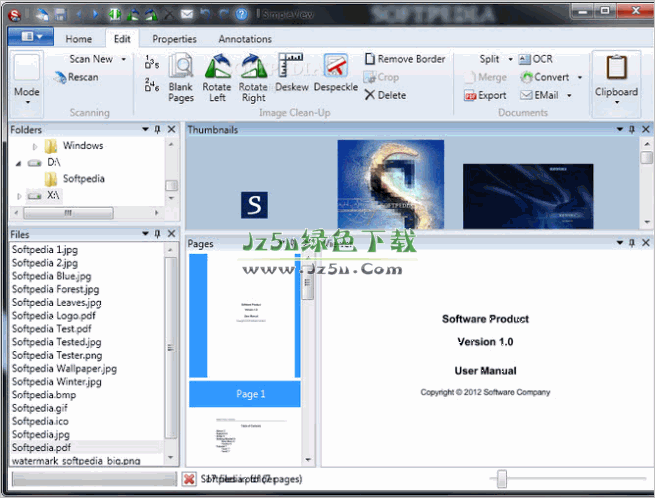Expand the Windows folder tree node

tap(35, 147)
